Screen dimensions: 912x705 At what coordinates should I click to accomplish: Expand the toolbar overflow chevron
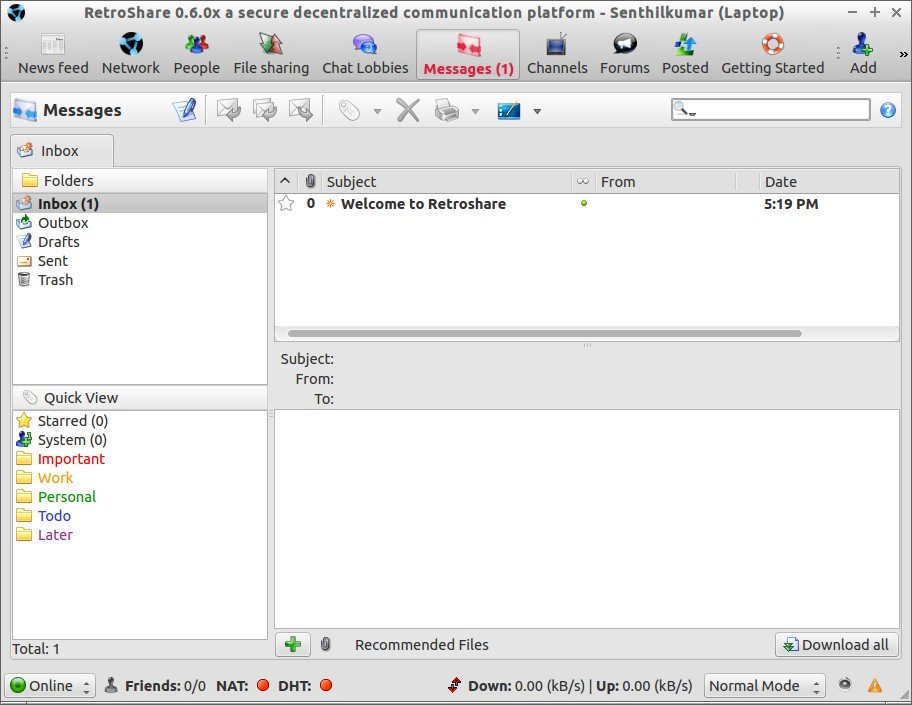pyautogui.click(x=903, y=54)
